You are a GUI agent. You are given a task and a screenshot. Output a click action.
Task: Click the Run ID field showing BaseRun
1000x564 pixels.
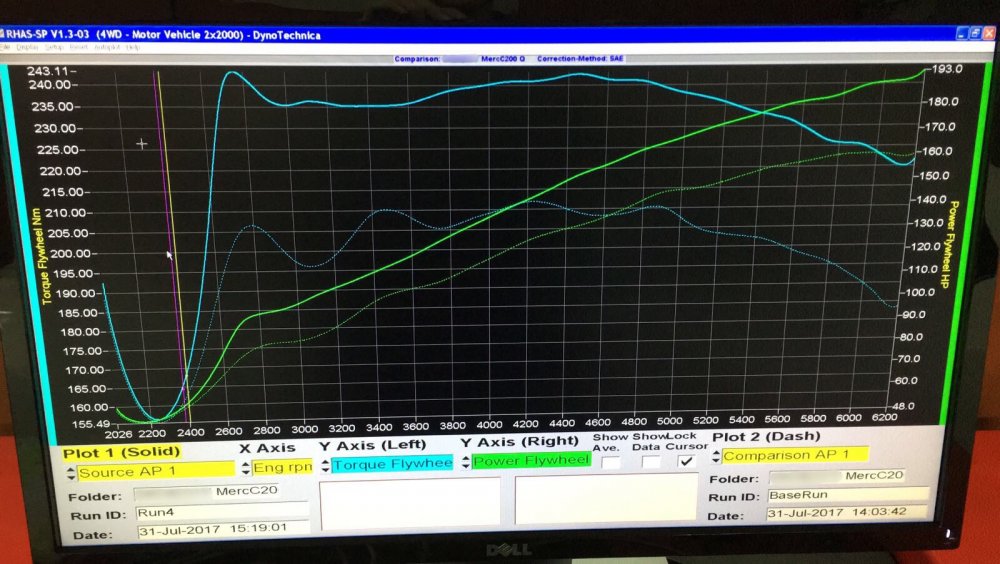(x=848, y=494)
